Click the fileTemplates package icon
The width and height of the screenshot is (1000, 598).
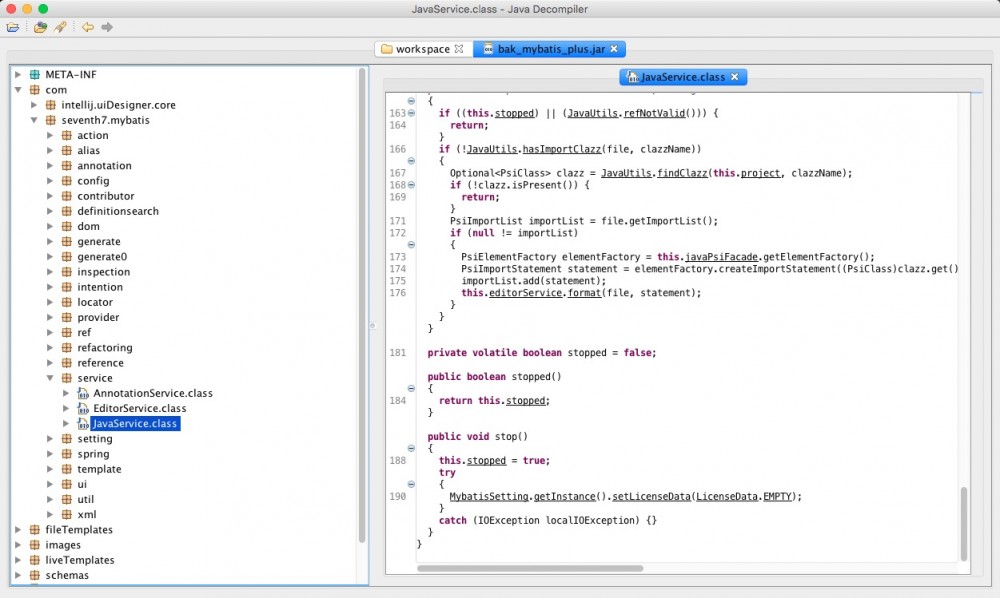tap(35, 530)
